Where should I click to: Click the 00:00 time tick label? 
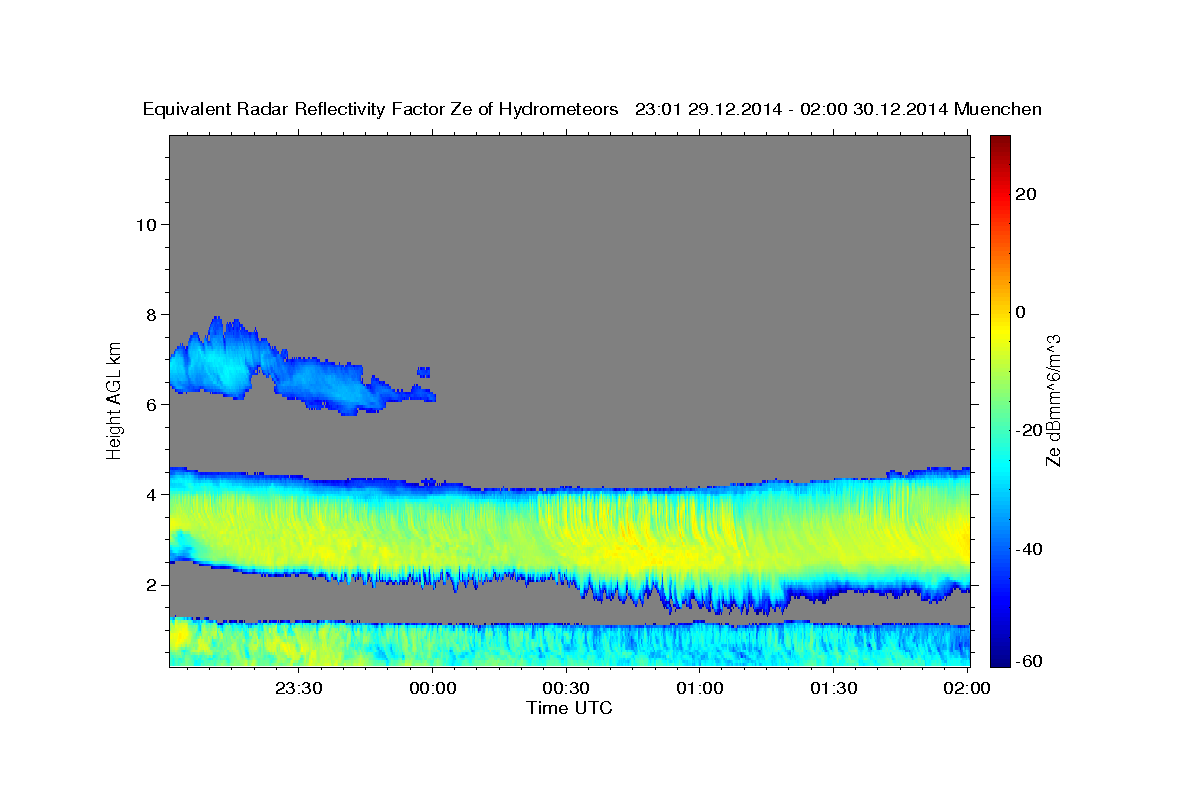coord(433,688)
